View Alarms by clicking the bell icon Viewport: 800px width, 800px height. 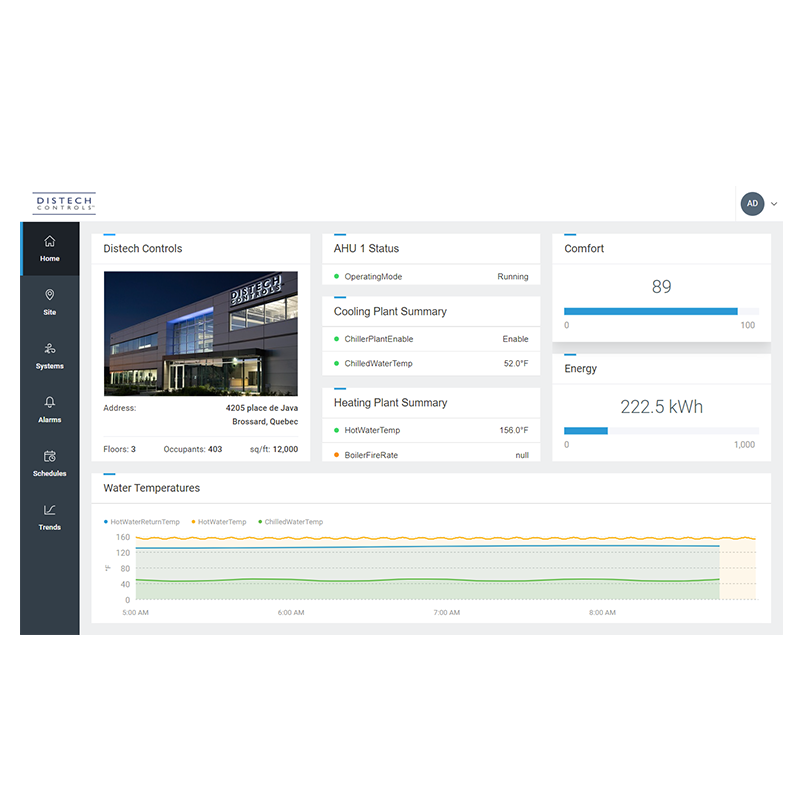coord(50,402)
